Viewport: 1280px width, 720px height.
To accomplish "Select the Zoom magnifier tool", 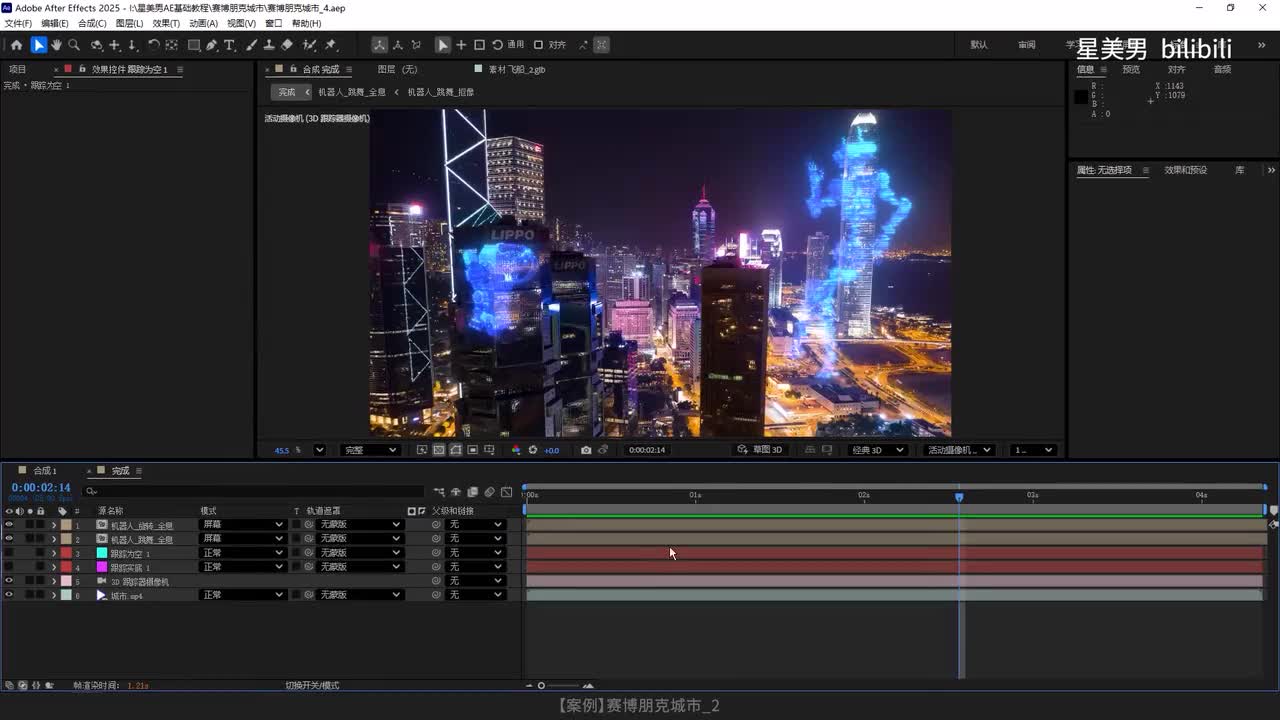I will click(x=74, y=45).
